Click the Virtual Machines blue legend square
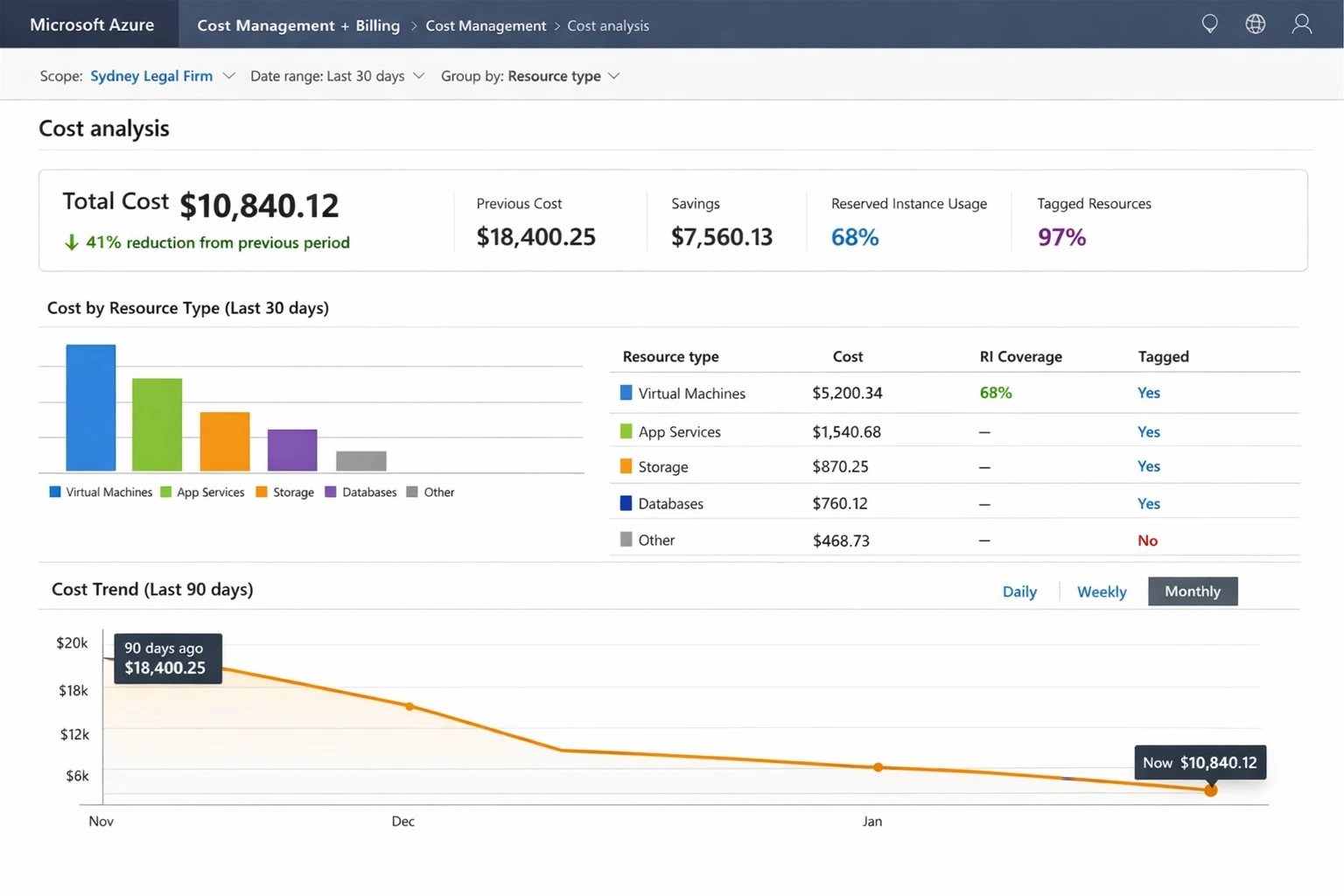Screen dimensions: 1344x896 [54, 492]
